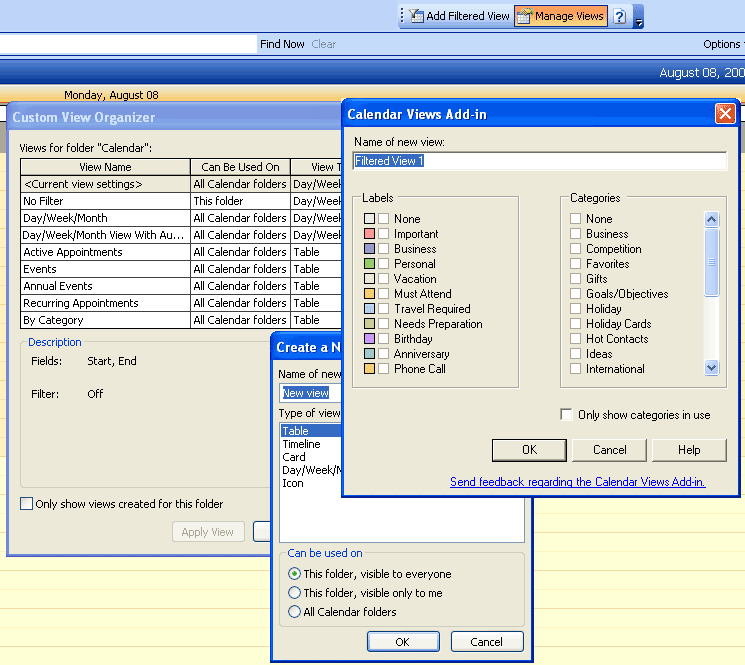Click the purple Birthday label color box
This screenshot has width=745, height=665.
coord(369,339)
